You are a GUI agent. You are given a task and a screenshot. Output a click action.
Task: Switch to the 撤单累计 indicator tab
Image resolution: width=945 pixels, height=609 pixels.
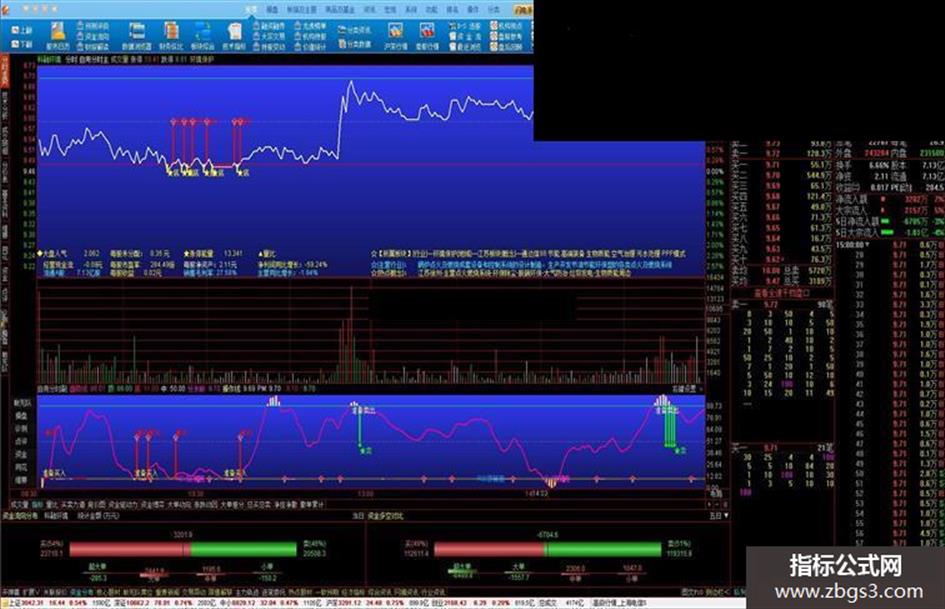tap(312, 504)
